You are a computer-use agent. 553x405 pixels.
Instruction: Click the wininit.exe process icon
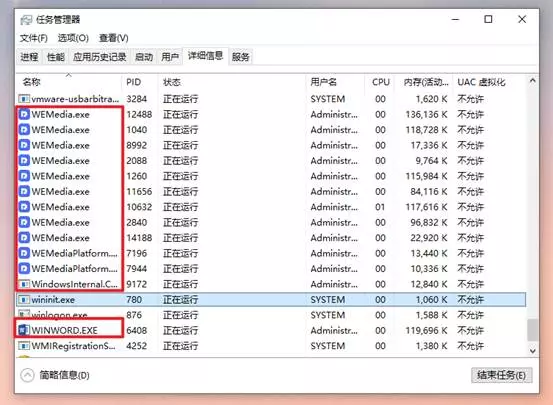click(24, 300)
